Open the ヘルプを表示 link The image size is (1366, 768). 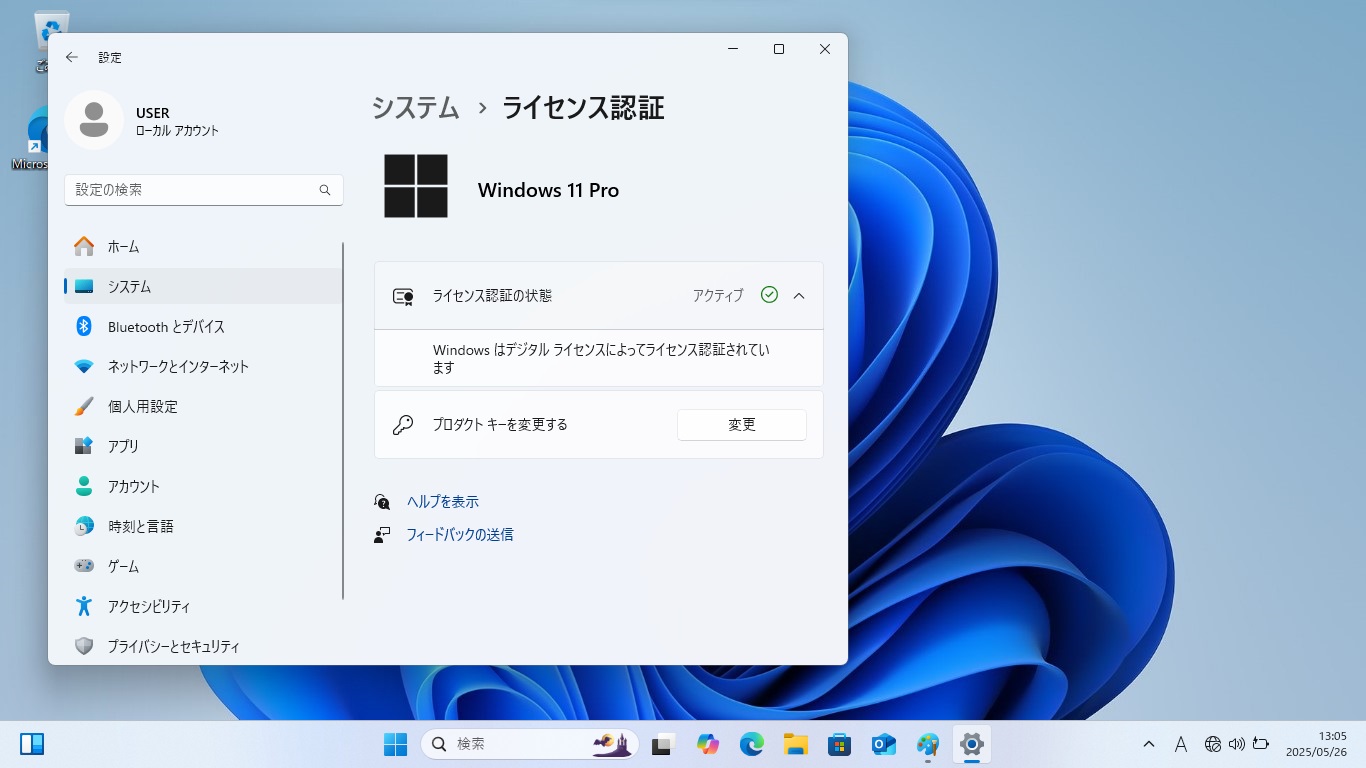click(x=443, y=502)
